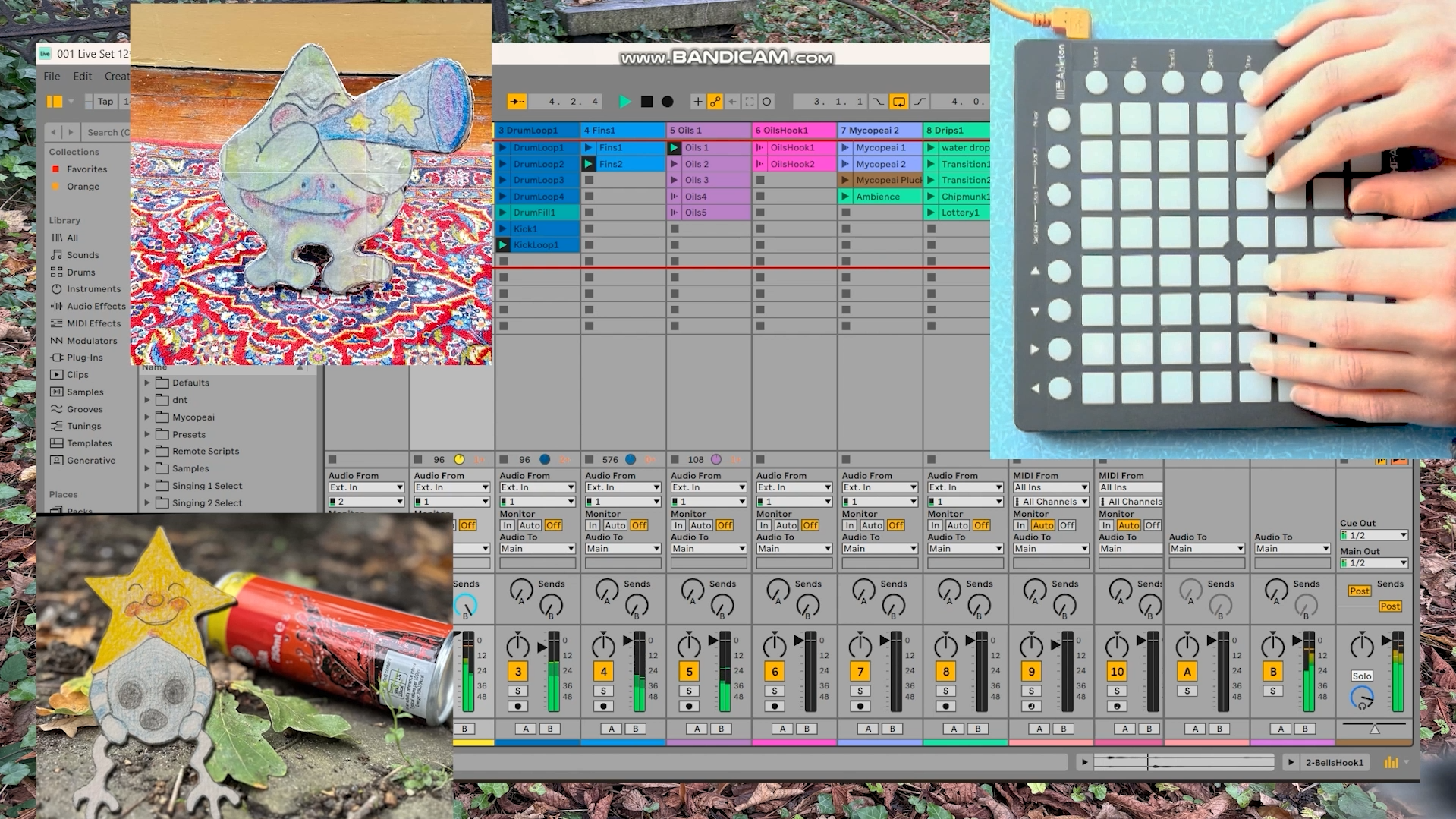The image size is (1456, 819).
Task: Open the File menu
Action: pos(52,77)
